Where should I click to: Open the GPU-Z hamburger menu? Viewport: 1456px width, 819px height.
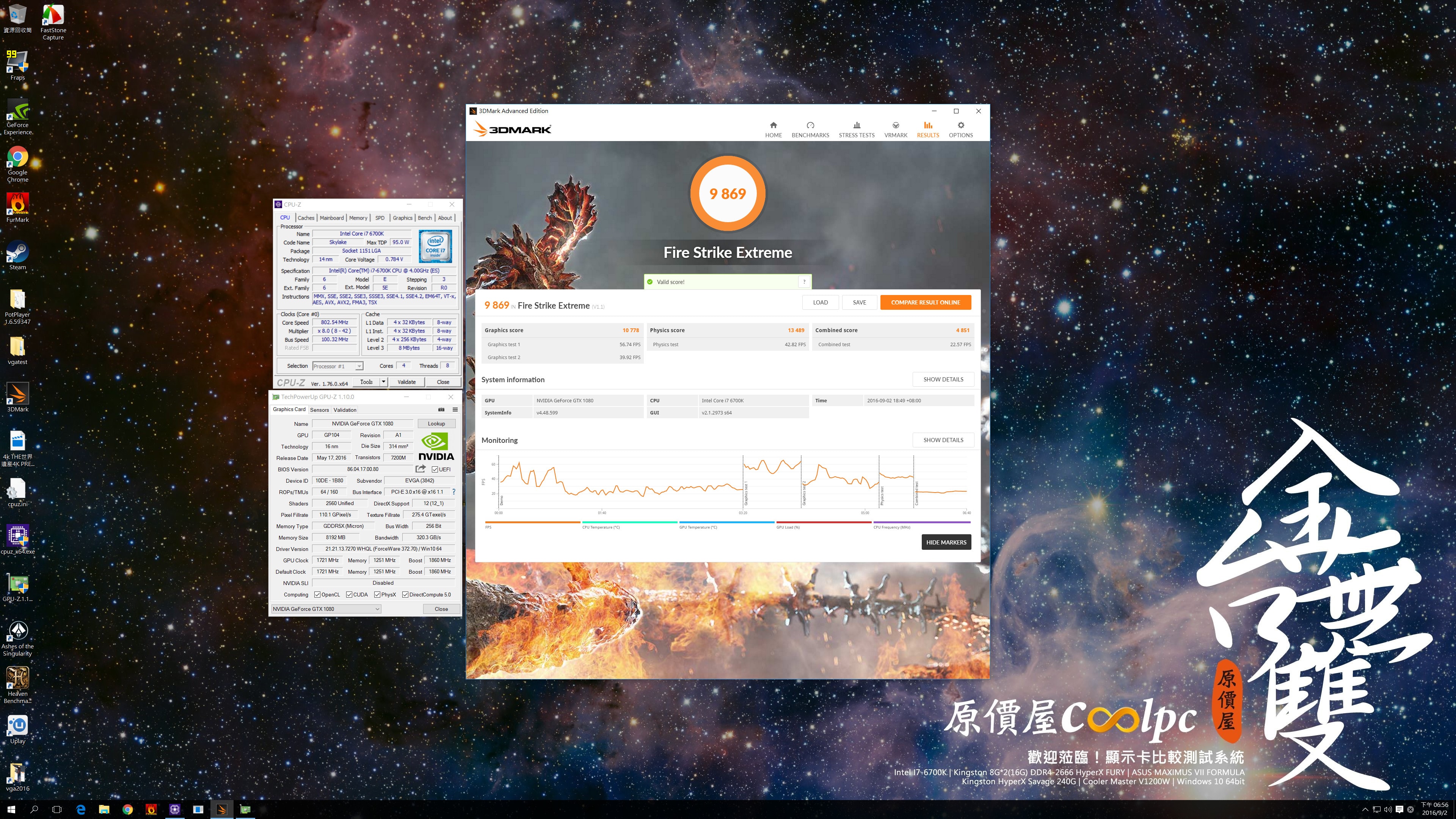click(455, 410)
